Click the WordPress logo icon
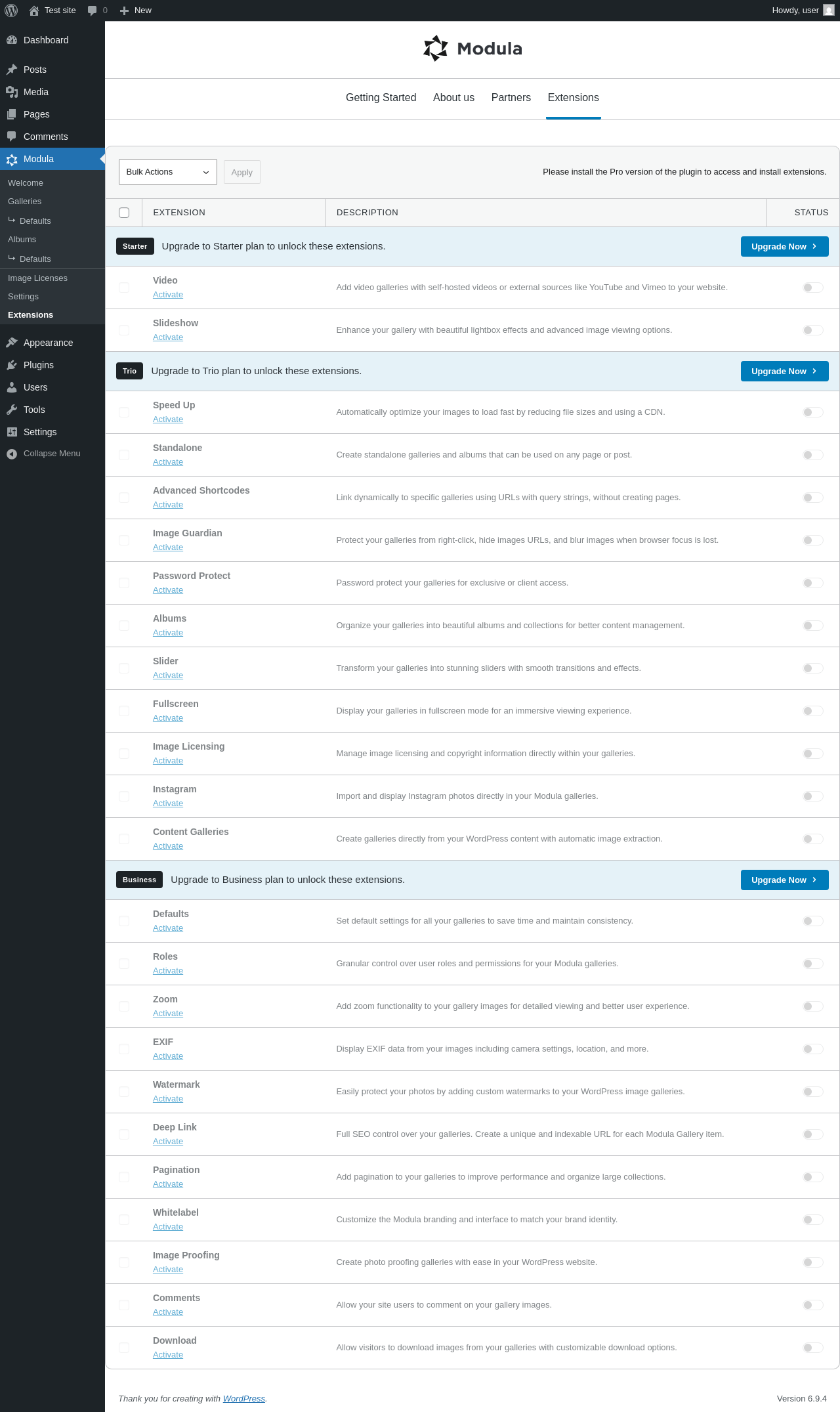Viewport: 840px width, 1412px height. pos(11,11)
